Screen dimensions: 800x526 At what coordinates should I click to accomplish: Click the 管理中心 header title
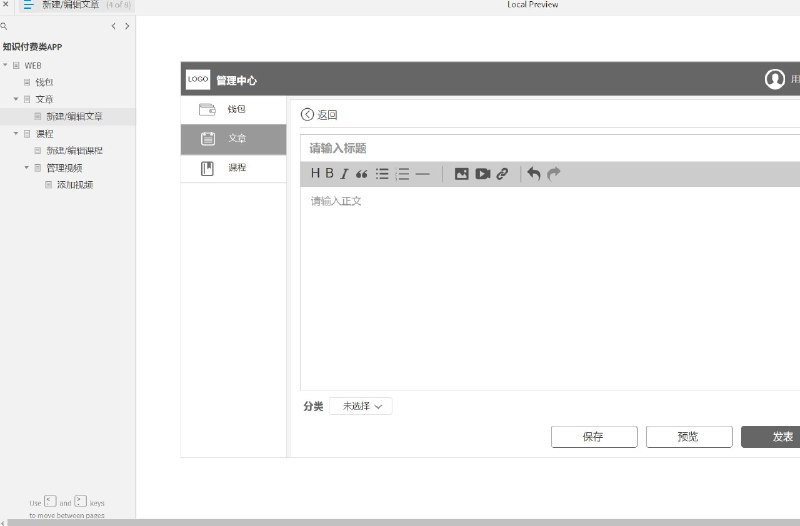tap(236, 81)
